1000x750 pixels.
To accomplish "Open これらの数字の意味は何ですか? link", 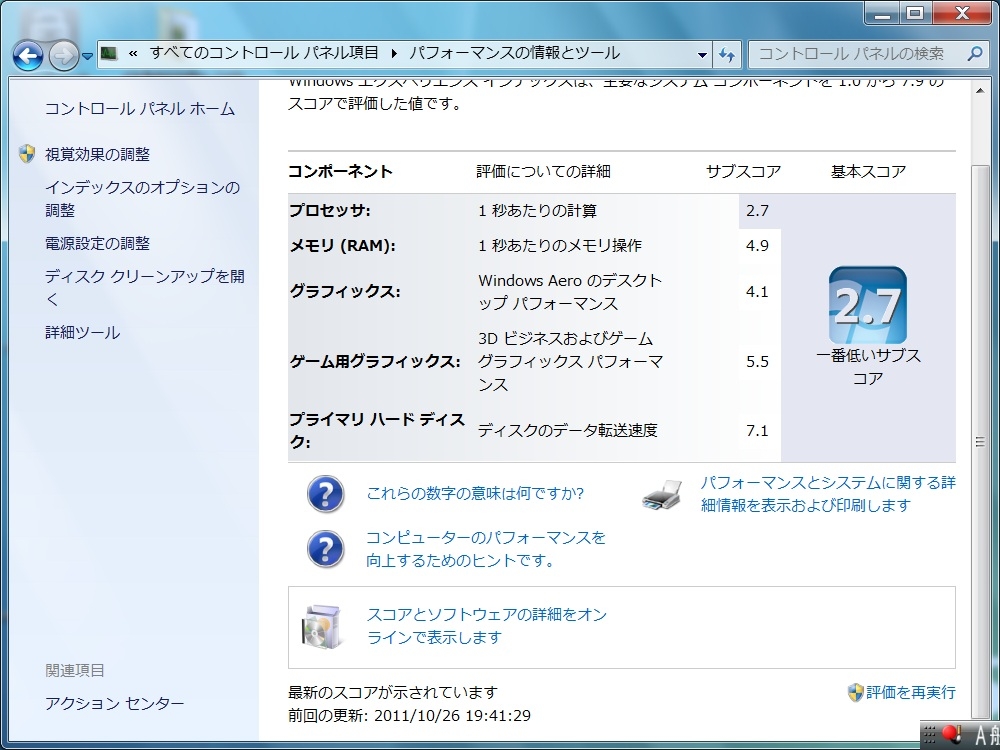I will tap(475, 494).
